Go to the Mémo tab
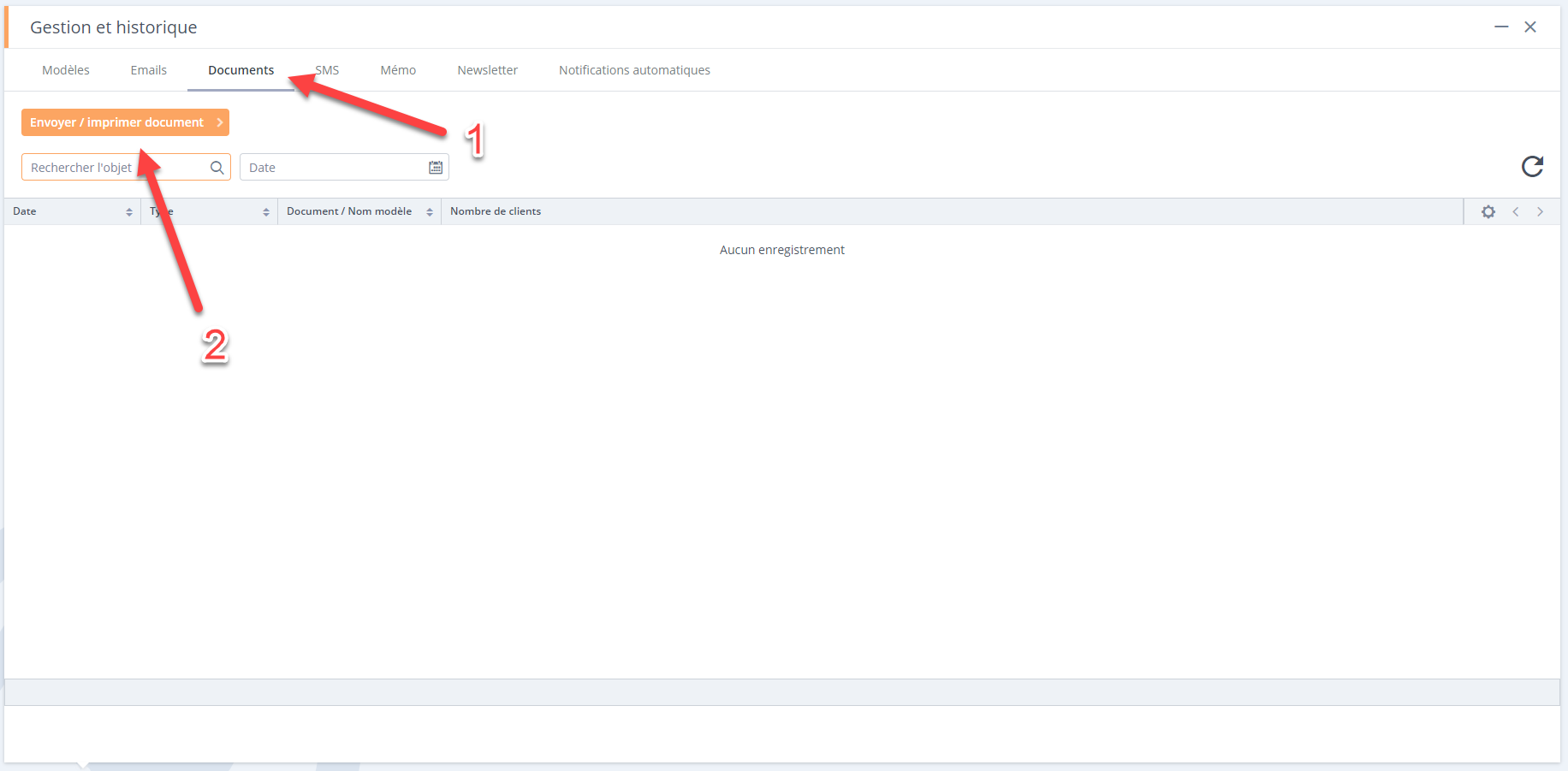The image size is (1568, 771). click(398, 70)
